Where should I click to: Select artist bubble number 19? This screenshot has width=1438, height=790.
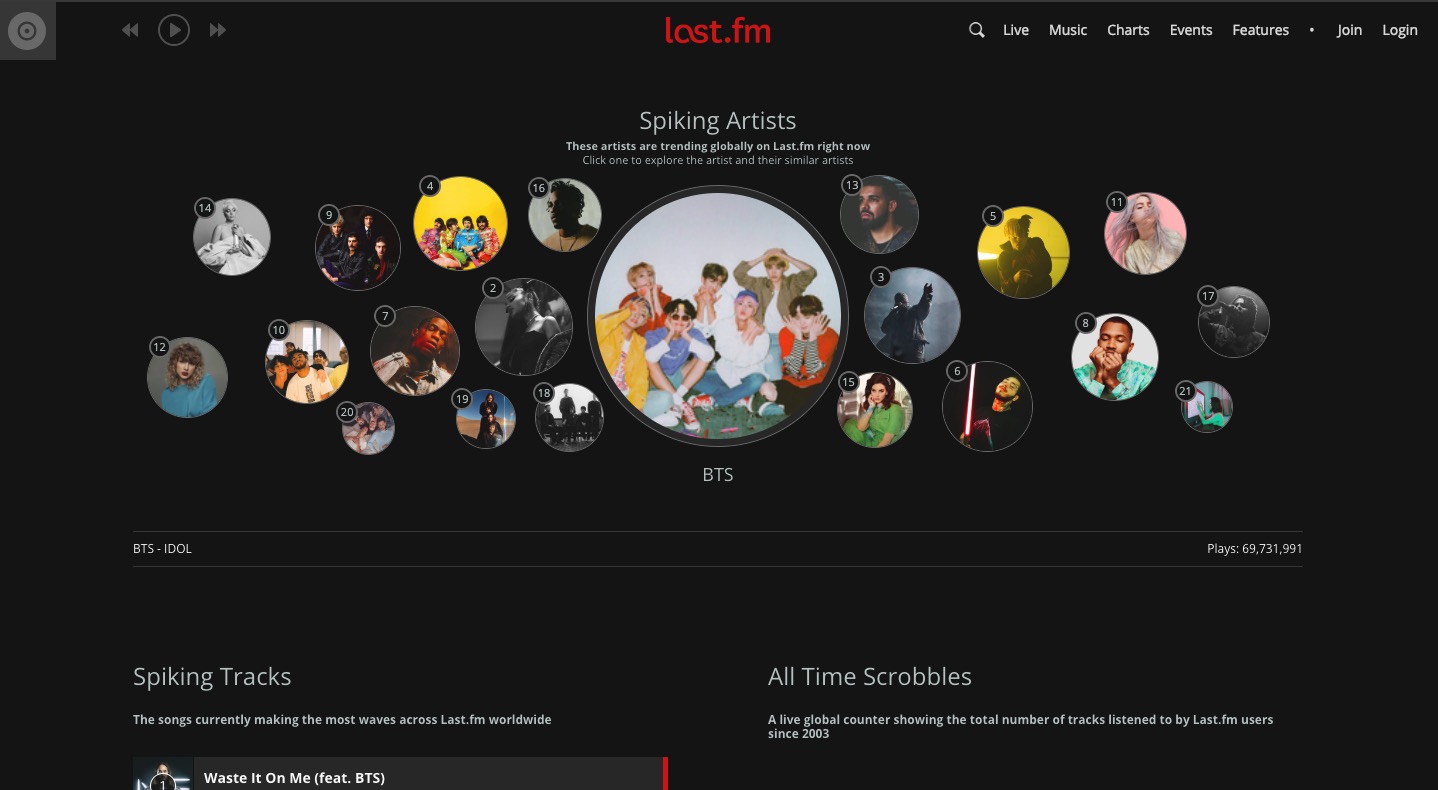486,419
